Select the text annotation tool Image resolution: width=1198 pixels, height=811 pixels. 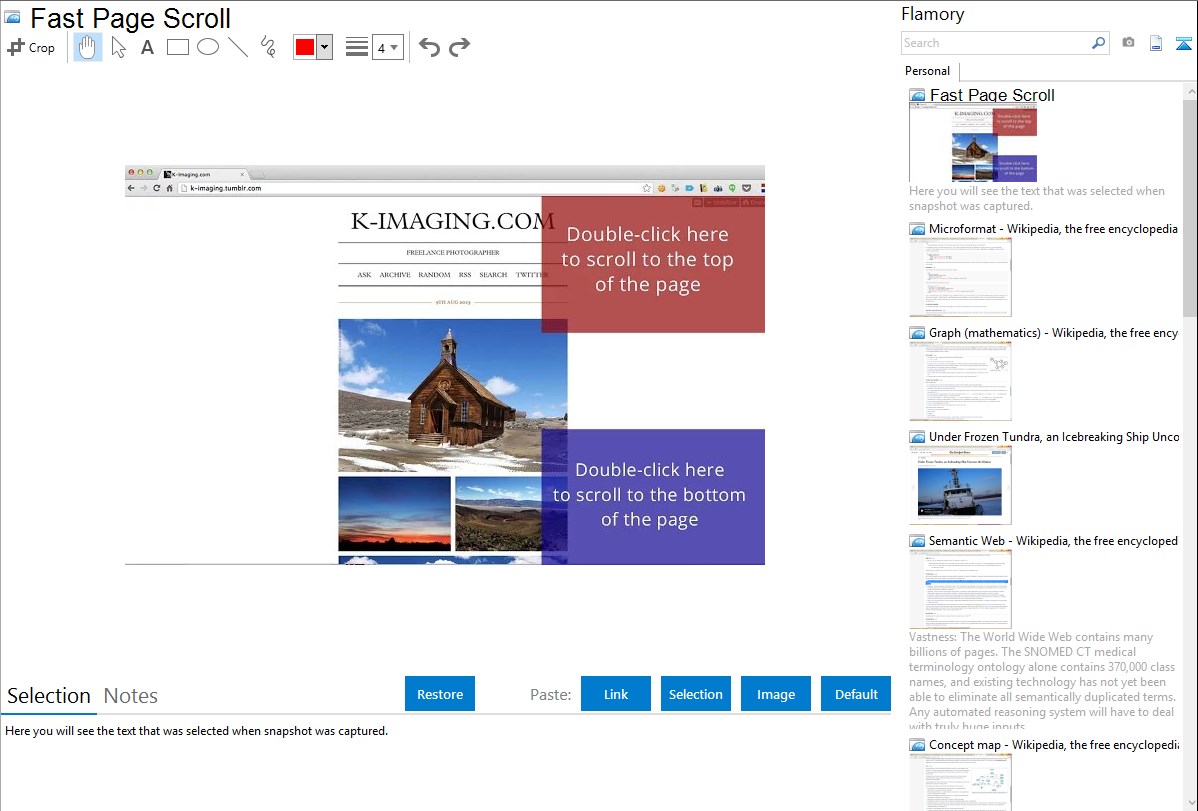[x=147, y=47]
